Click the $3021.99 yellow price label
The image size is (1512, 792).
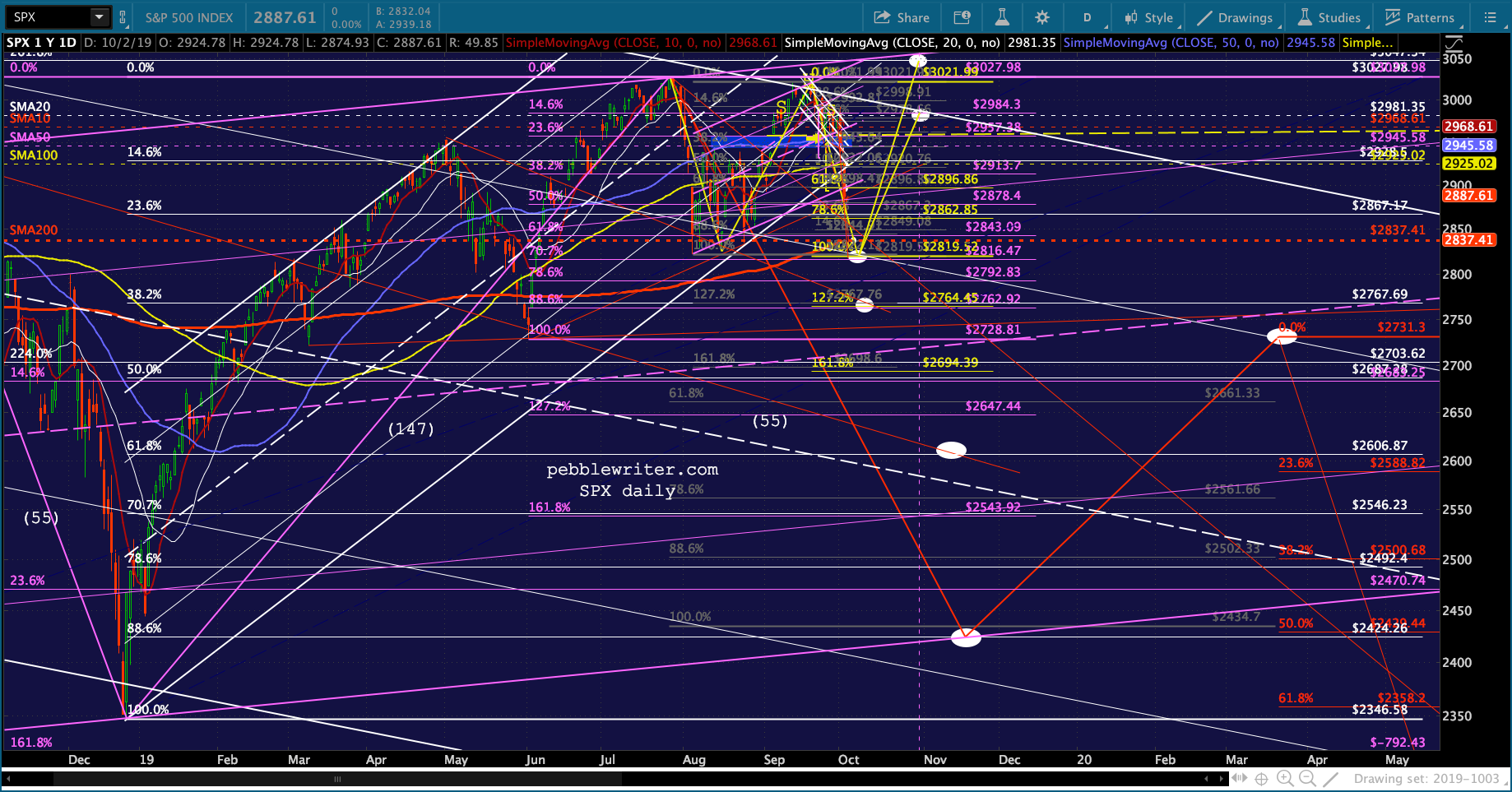point(951,72)
